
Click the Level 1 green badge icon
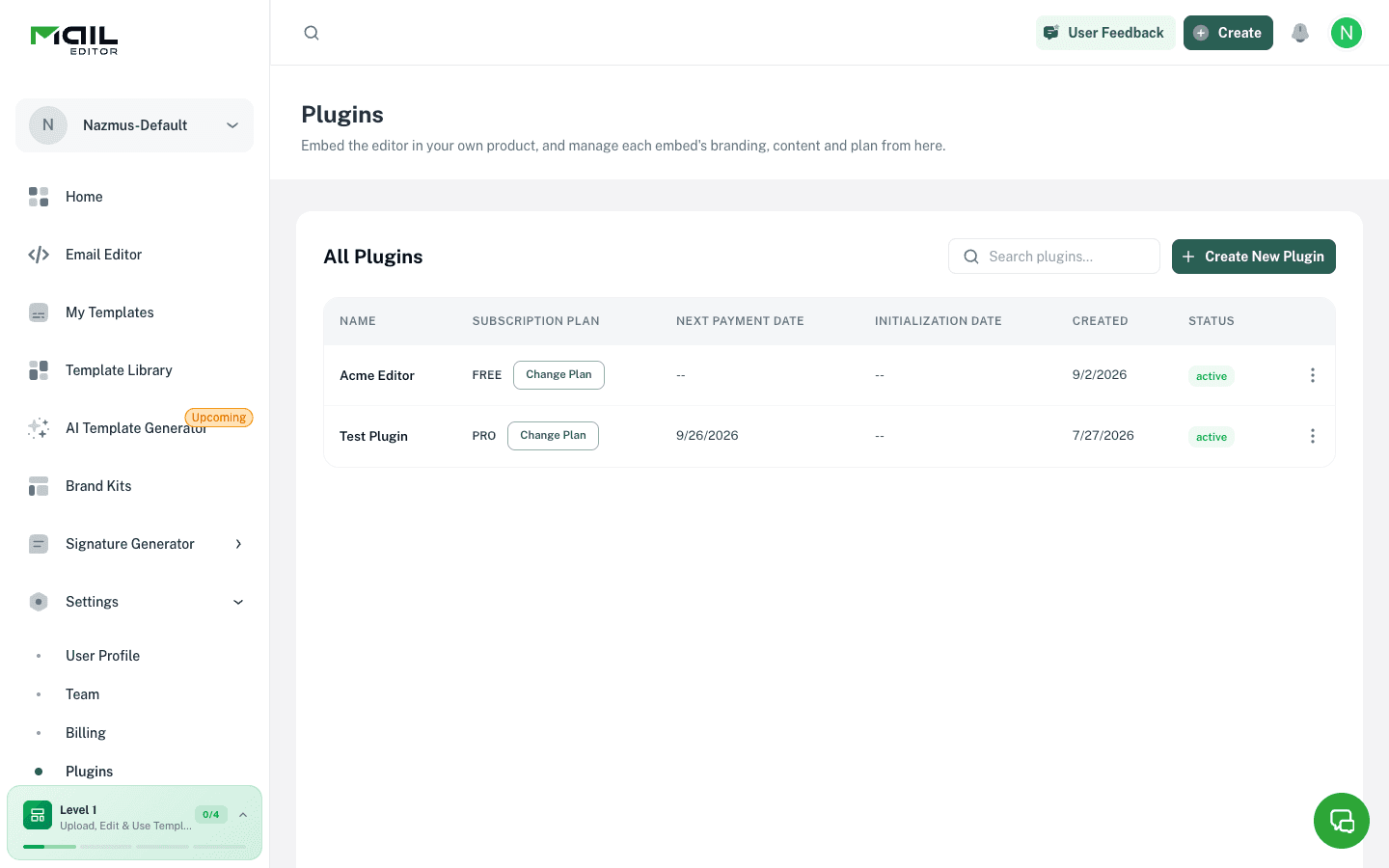[x=38, y=815]
